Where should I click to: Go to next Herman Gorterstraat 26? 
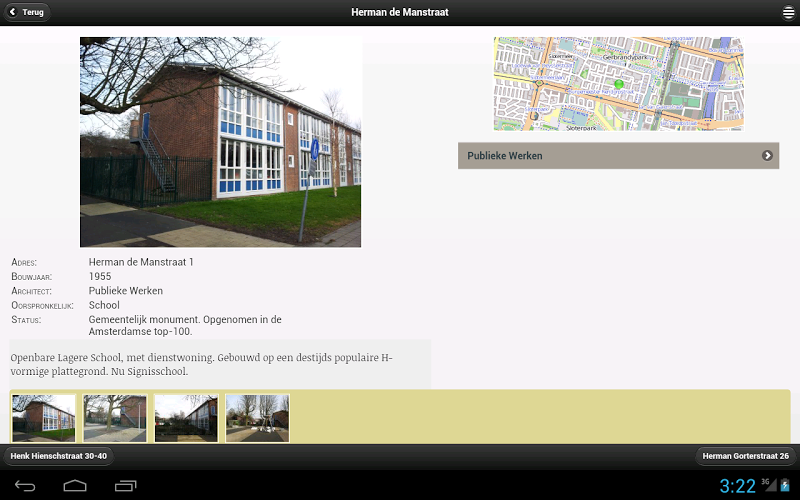point(745,456)
